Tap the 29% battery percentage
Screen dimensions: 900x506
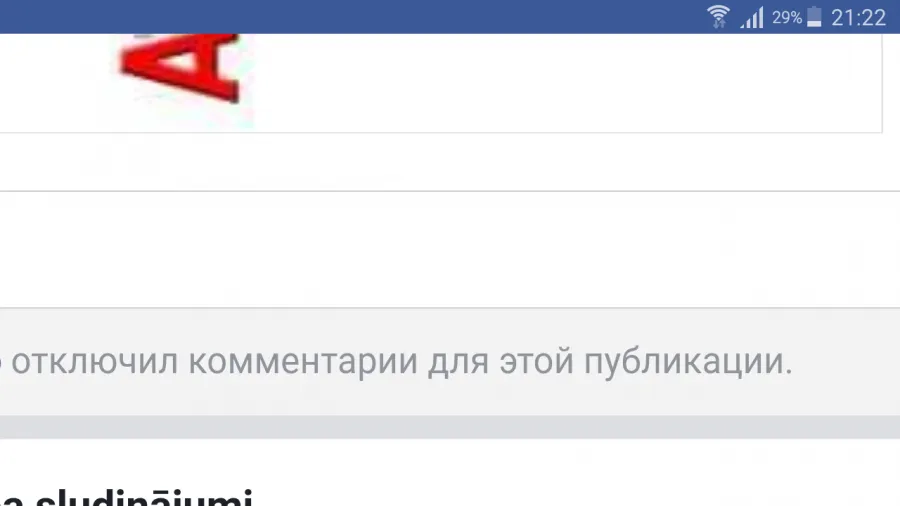point(786,18)
